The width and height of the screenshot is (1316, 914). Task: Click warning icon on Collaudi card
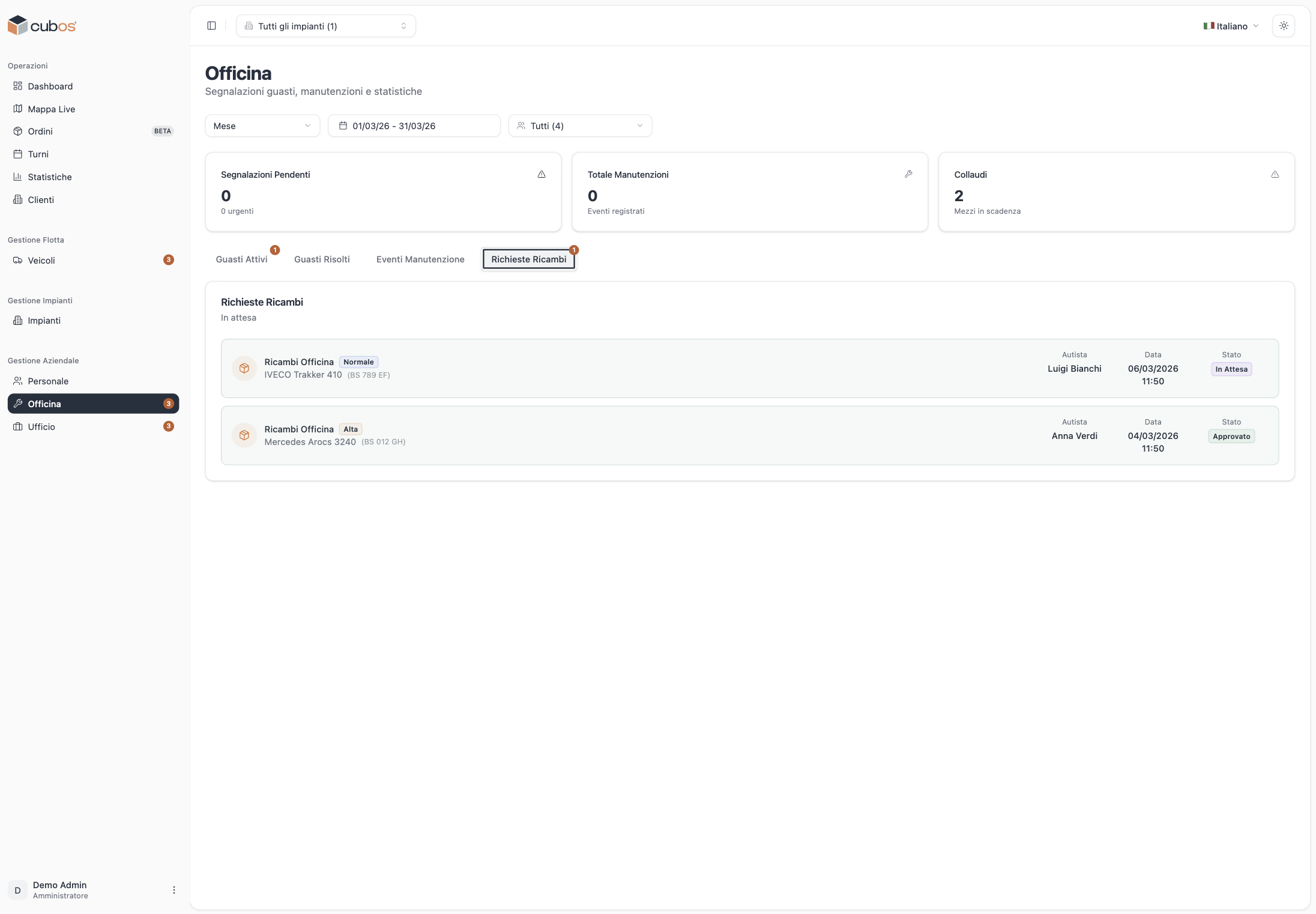1275,175
